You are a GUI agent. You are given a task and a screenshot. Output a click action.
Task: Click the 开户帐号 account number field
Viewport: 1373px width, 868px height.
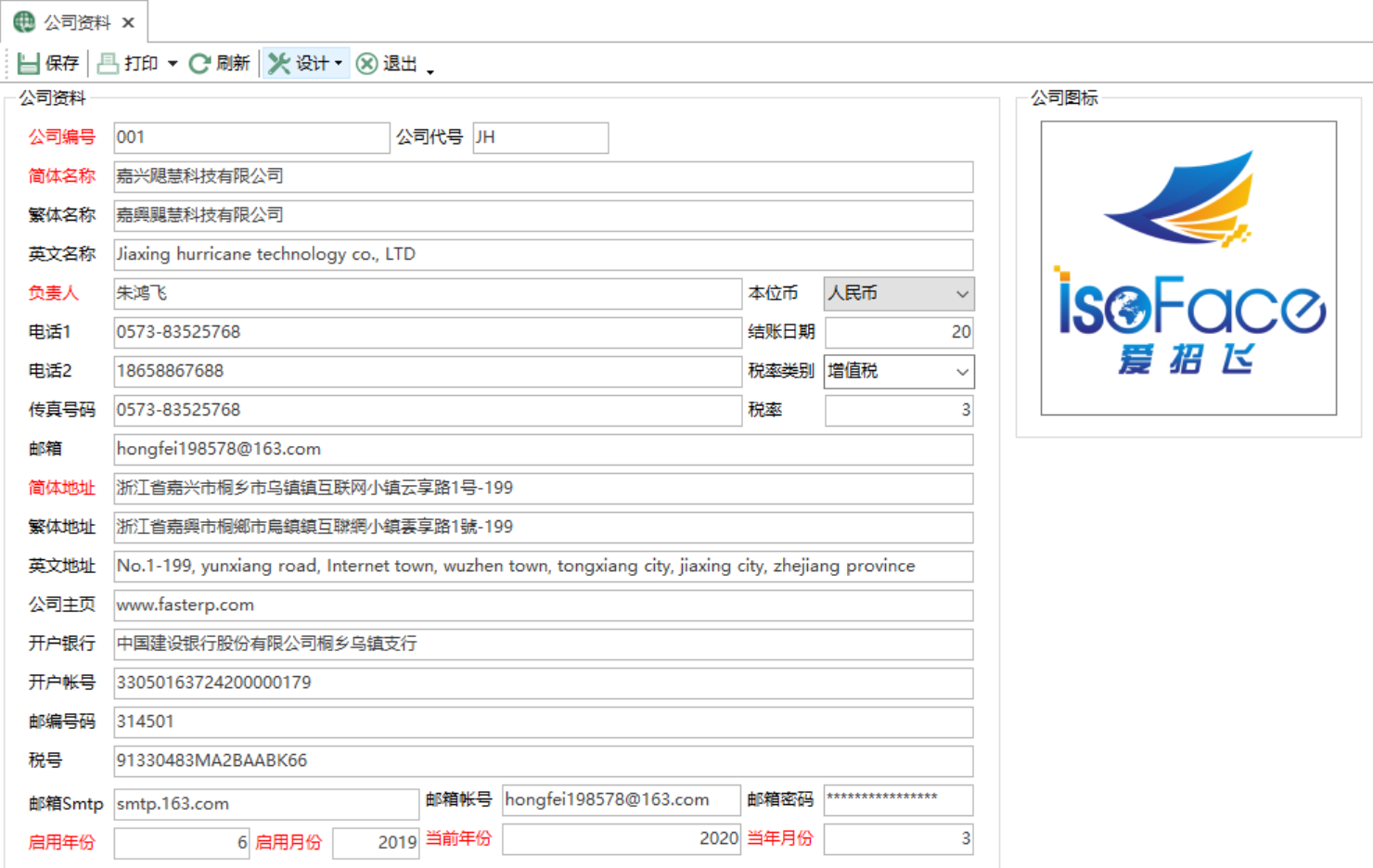544,683
